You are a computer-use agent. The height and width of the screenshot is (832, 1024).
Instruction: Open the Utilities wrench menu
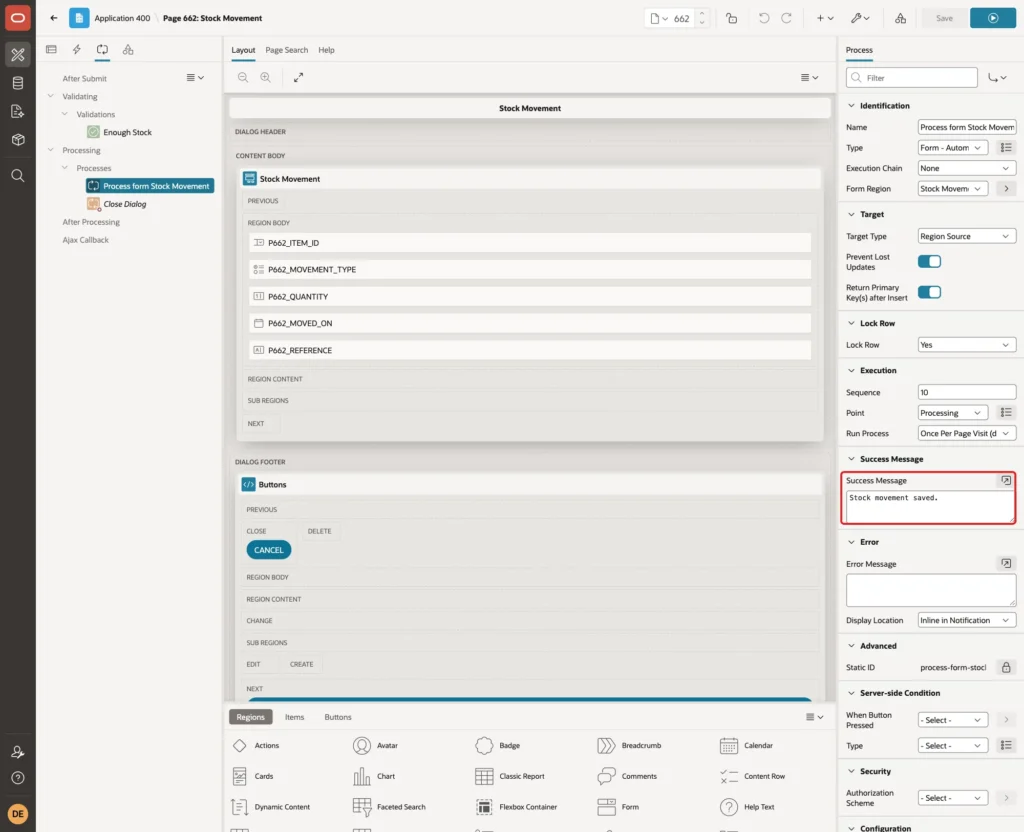pos(860,18)
